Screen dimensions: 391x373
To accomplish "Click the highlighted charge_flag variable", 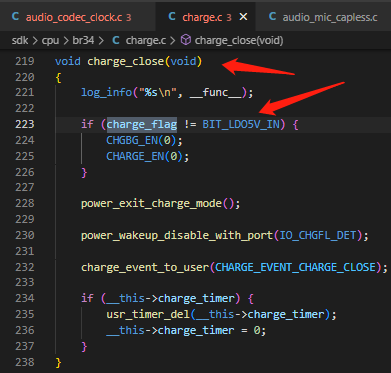I will (x=142, y=124).
